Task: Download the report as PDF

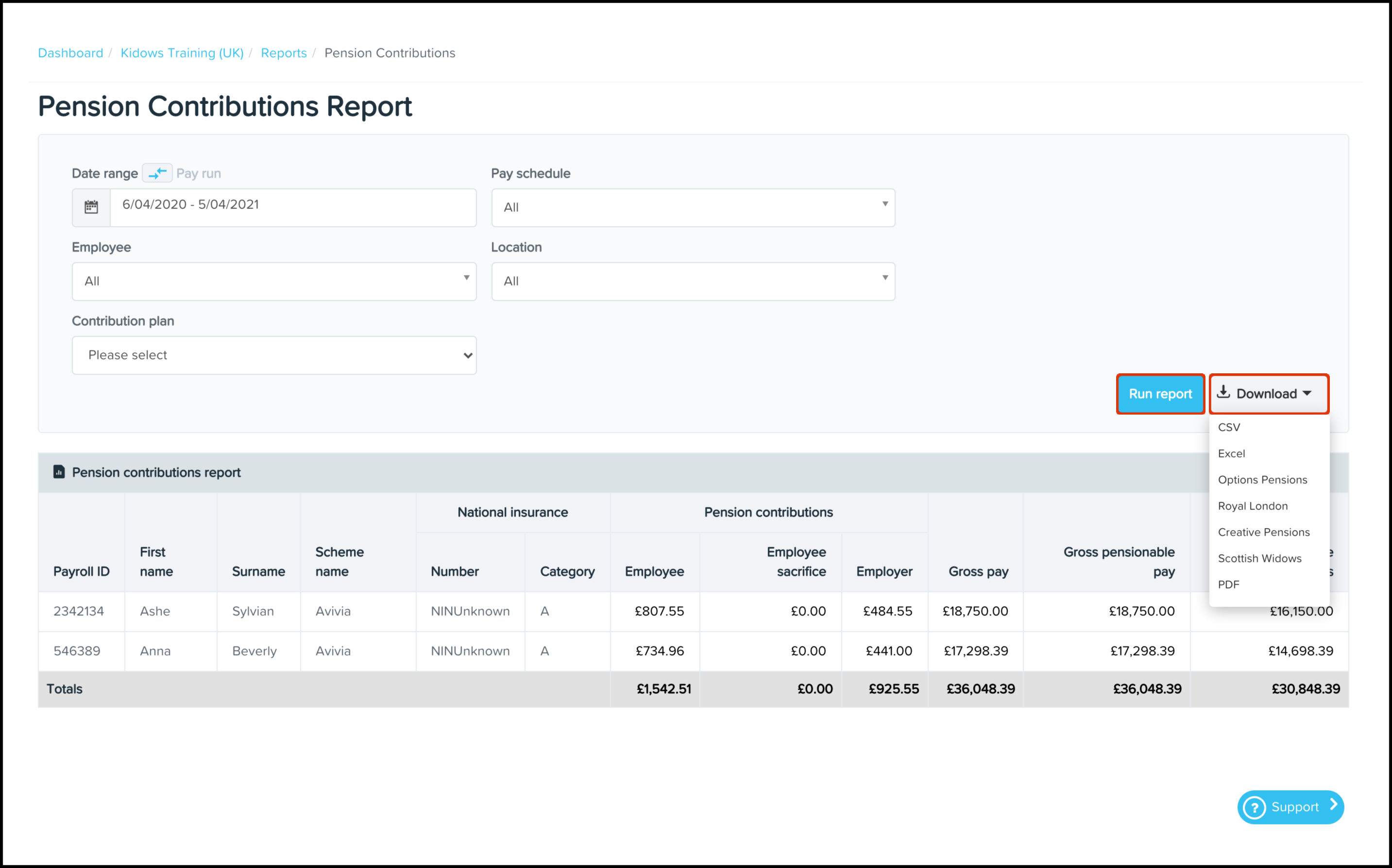Action: [1228, 584]
